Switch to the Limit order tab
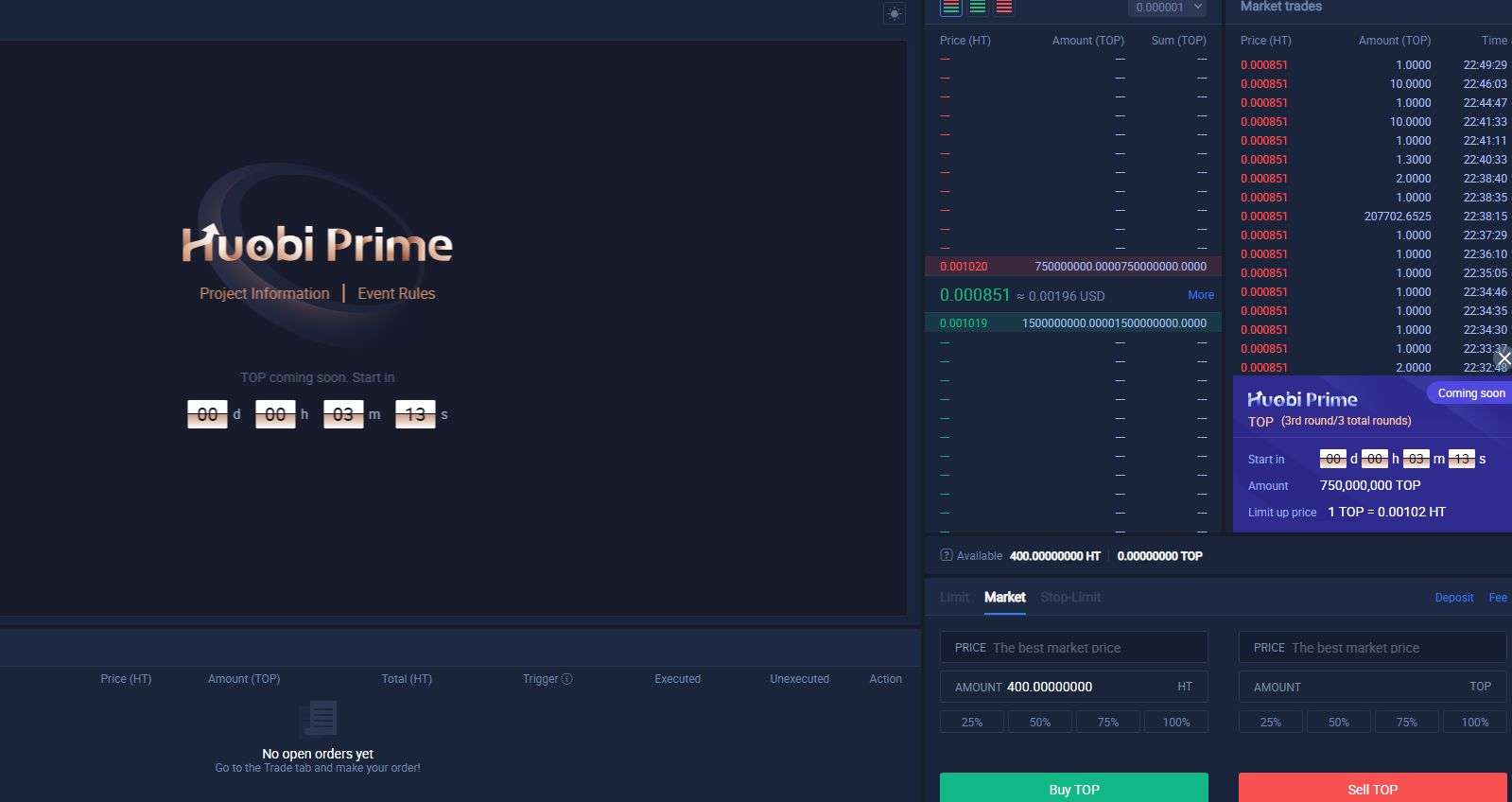Image resolution: width=1512 pixels, height=802 pixels. 954,597
